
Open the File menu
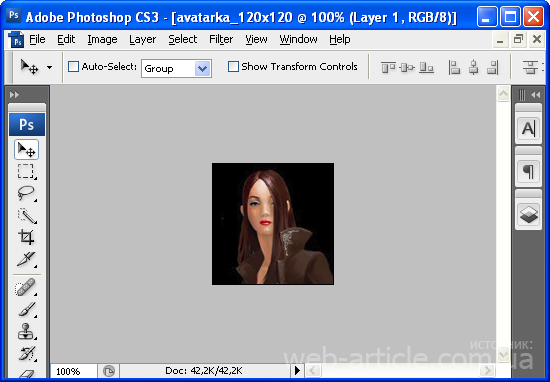37,39
